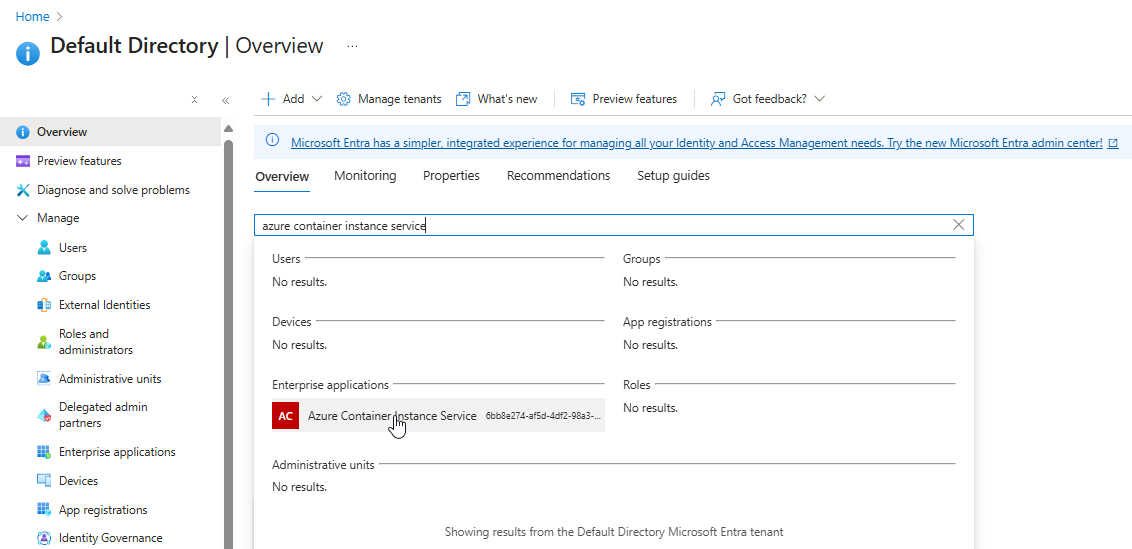Switch to the Properties tab

pos(451,176)
